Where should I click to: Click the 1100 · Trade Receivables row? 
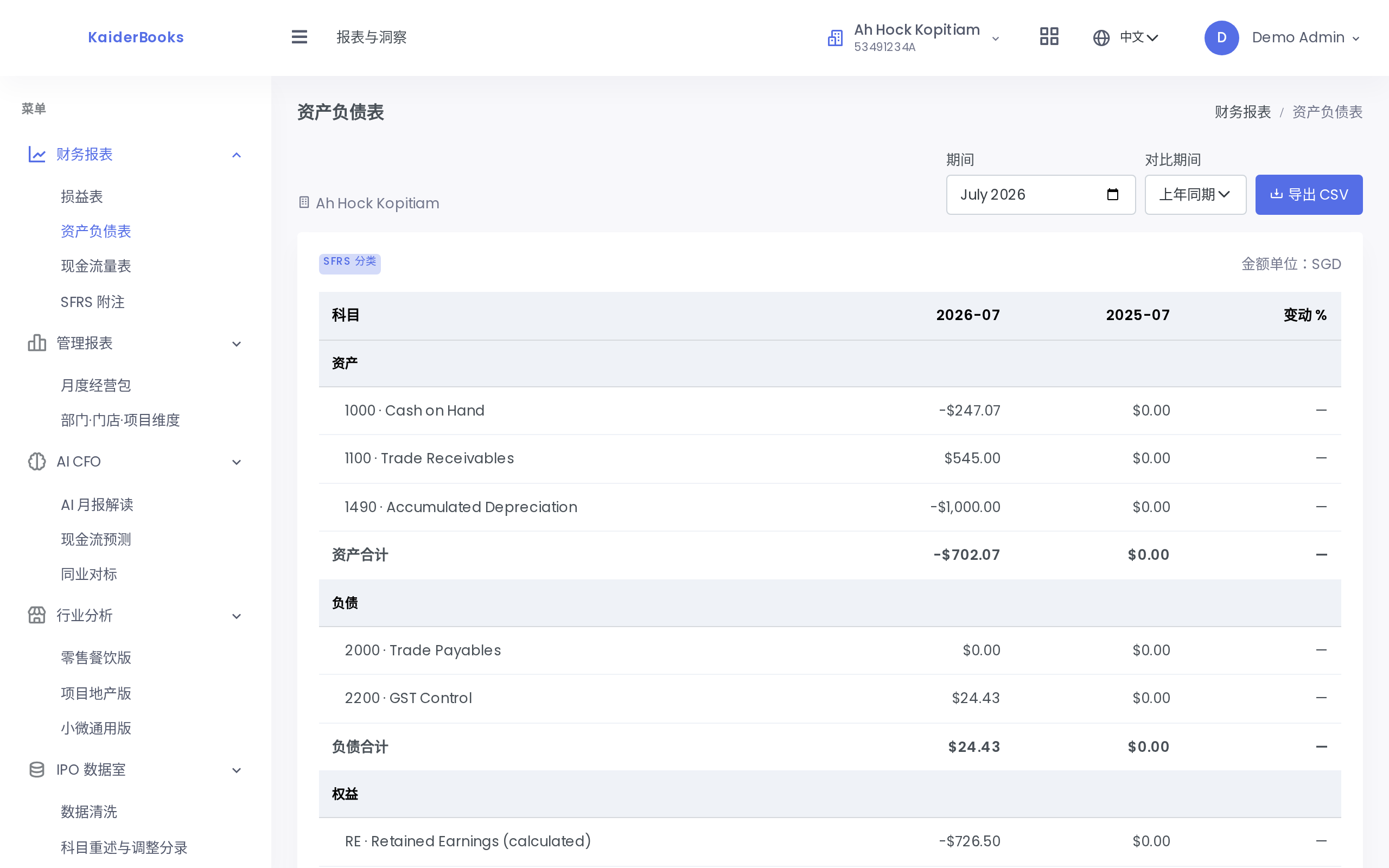click(x=830, y=459)
